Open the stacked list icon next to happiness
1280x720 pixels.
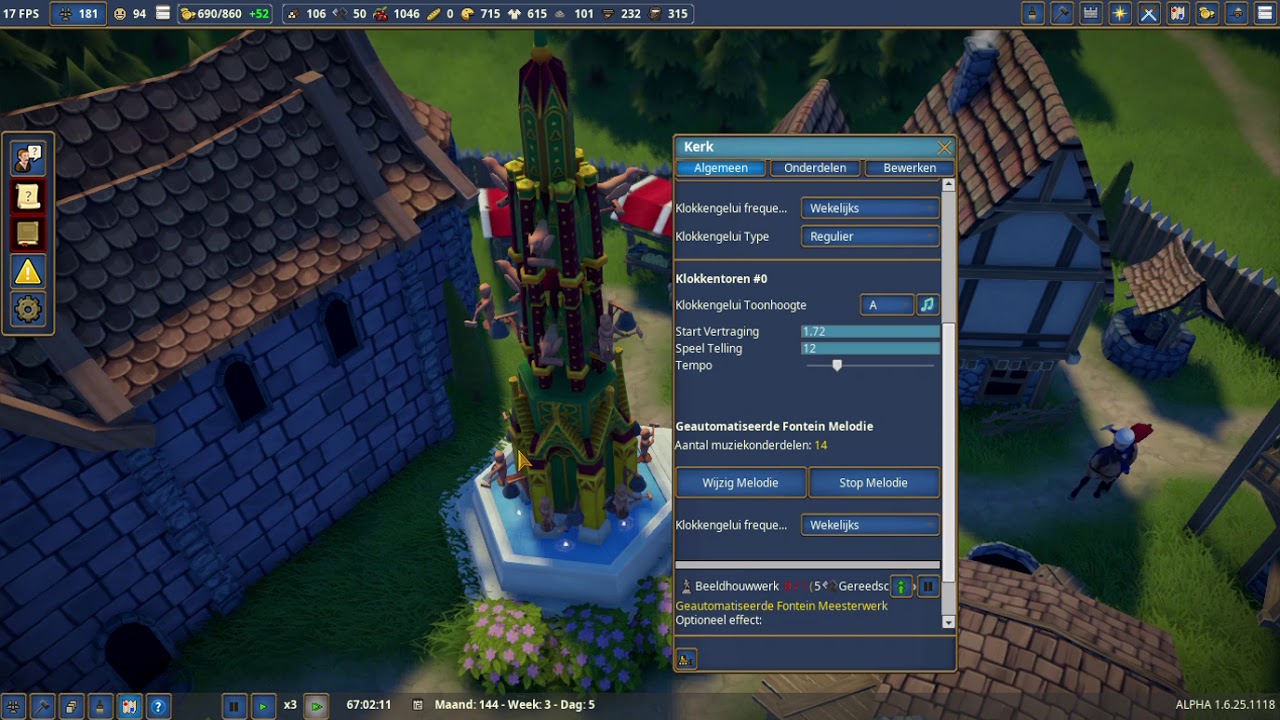(x=163, y=14)
